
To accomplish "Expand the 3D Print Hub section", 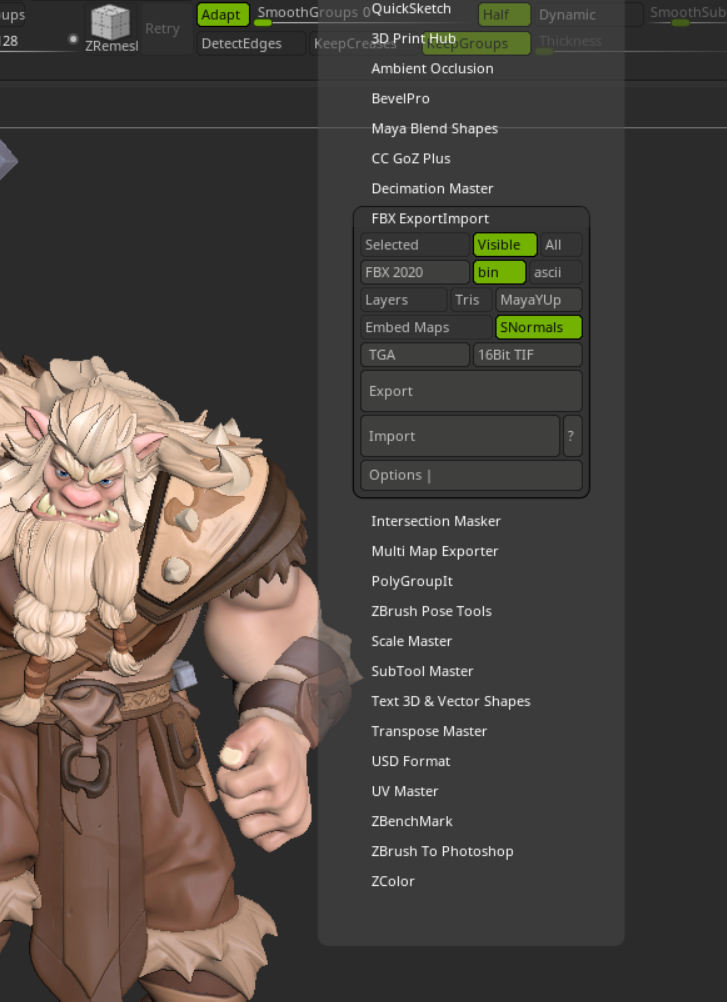I will click(413, 38).
